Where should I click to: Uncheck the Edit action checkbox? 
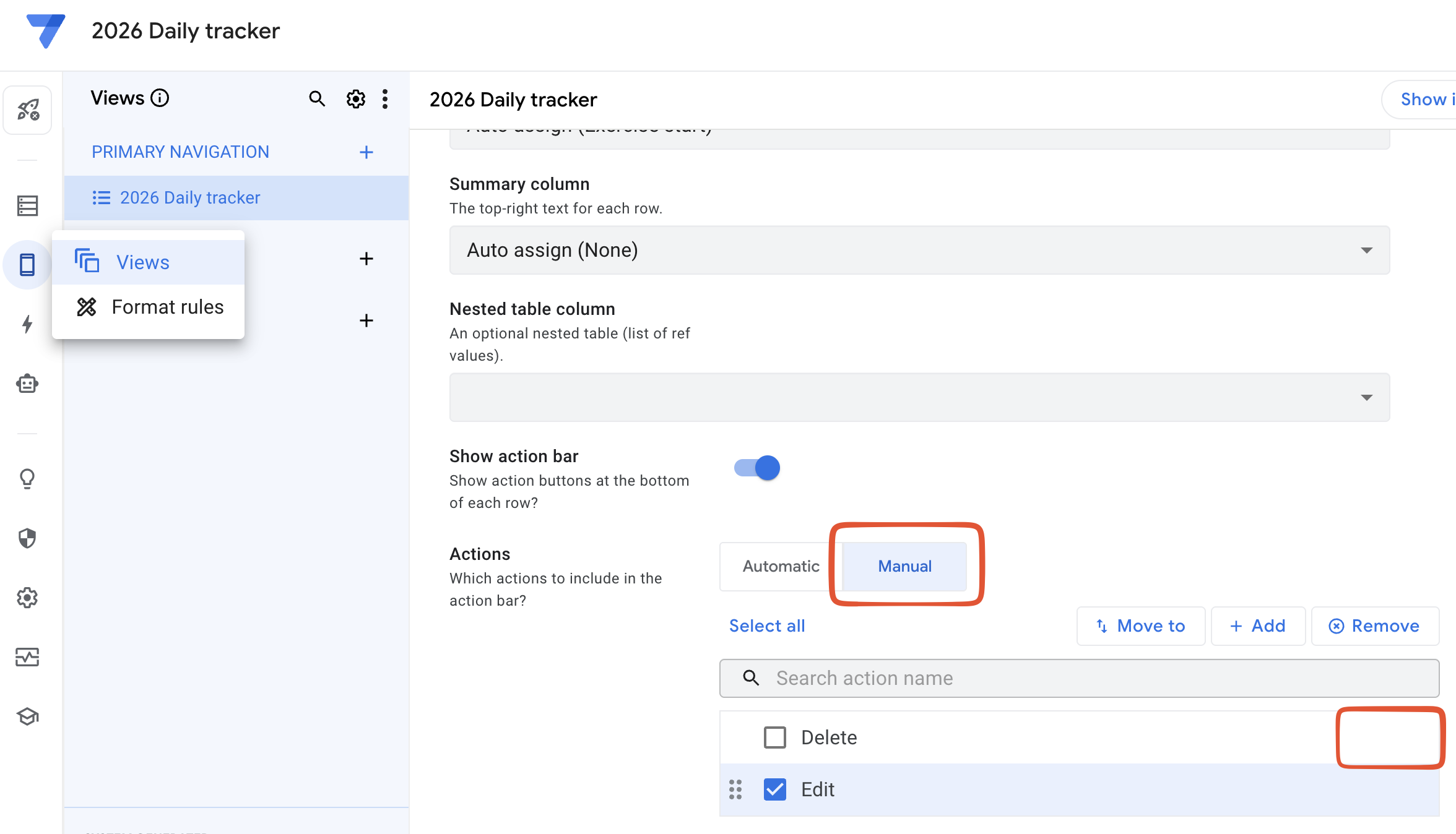click(774, 789)
